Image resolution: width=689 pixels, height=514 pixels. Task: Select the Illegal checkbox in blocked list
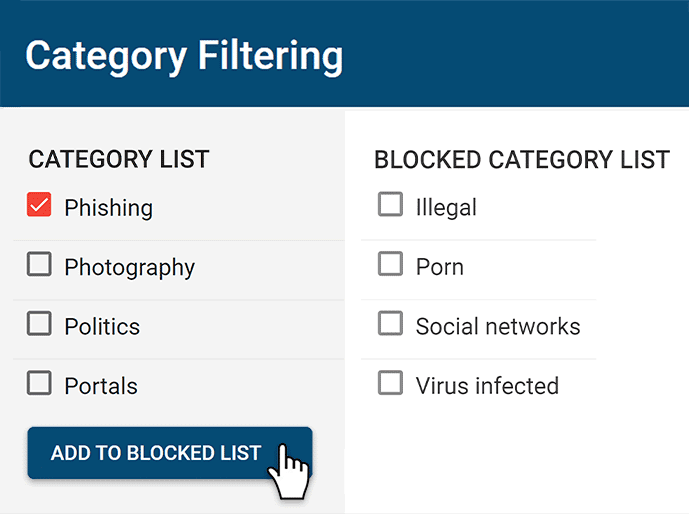390,205
